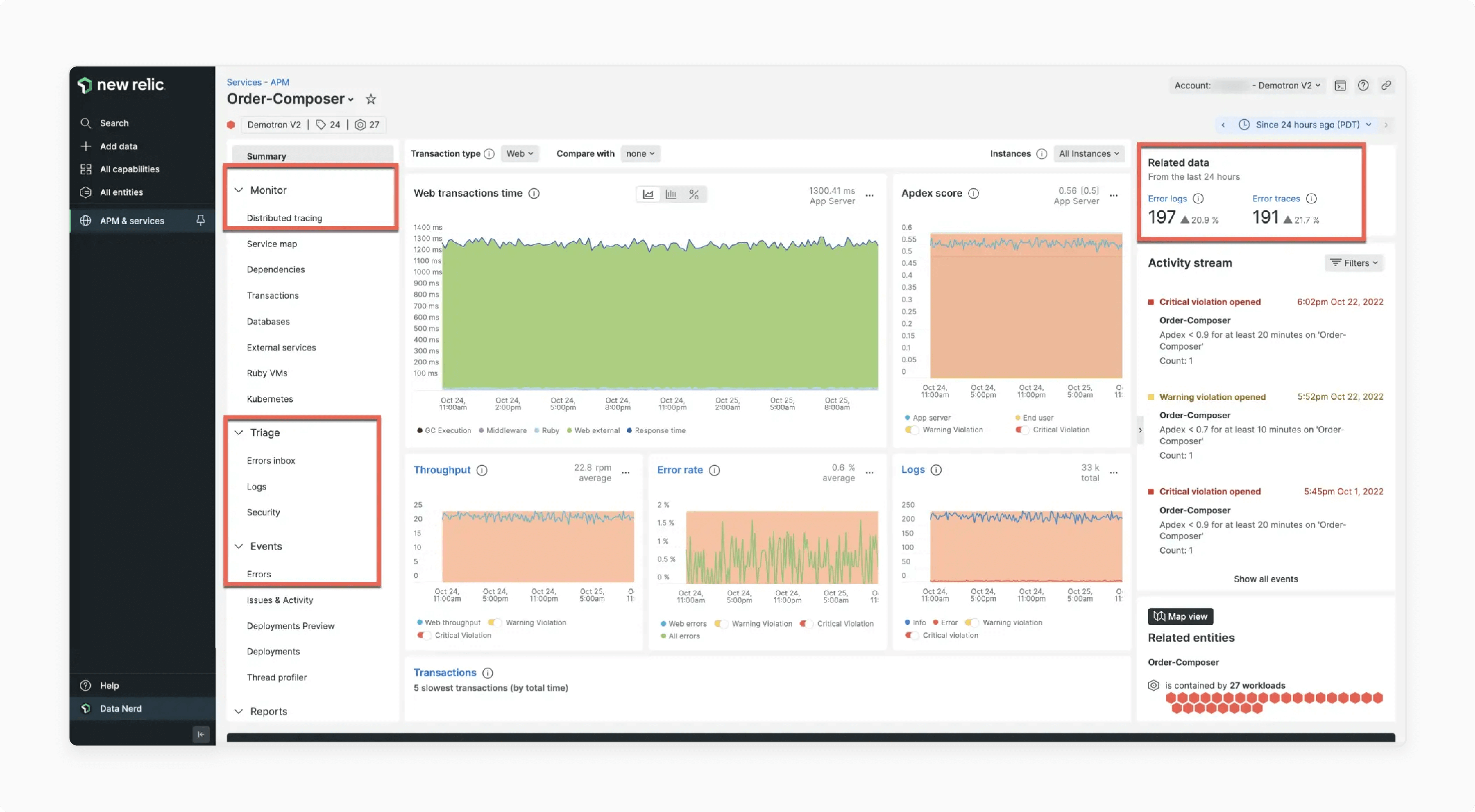
Task: Select the Summary menu item
Action: pyautogui.click(x=312, y=155)
